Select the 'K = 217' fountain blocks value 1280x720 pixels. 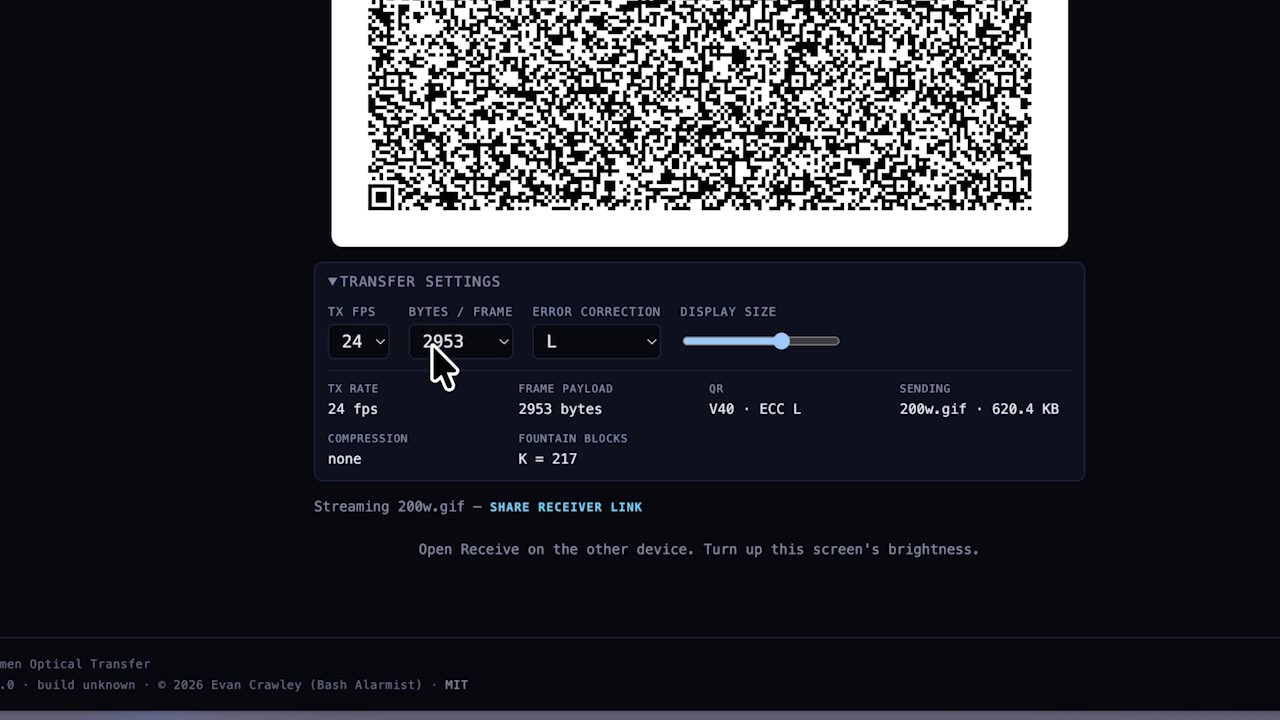547,459
